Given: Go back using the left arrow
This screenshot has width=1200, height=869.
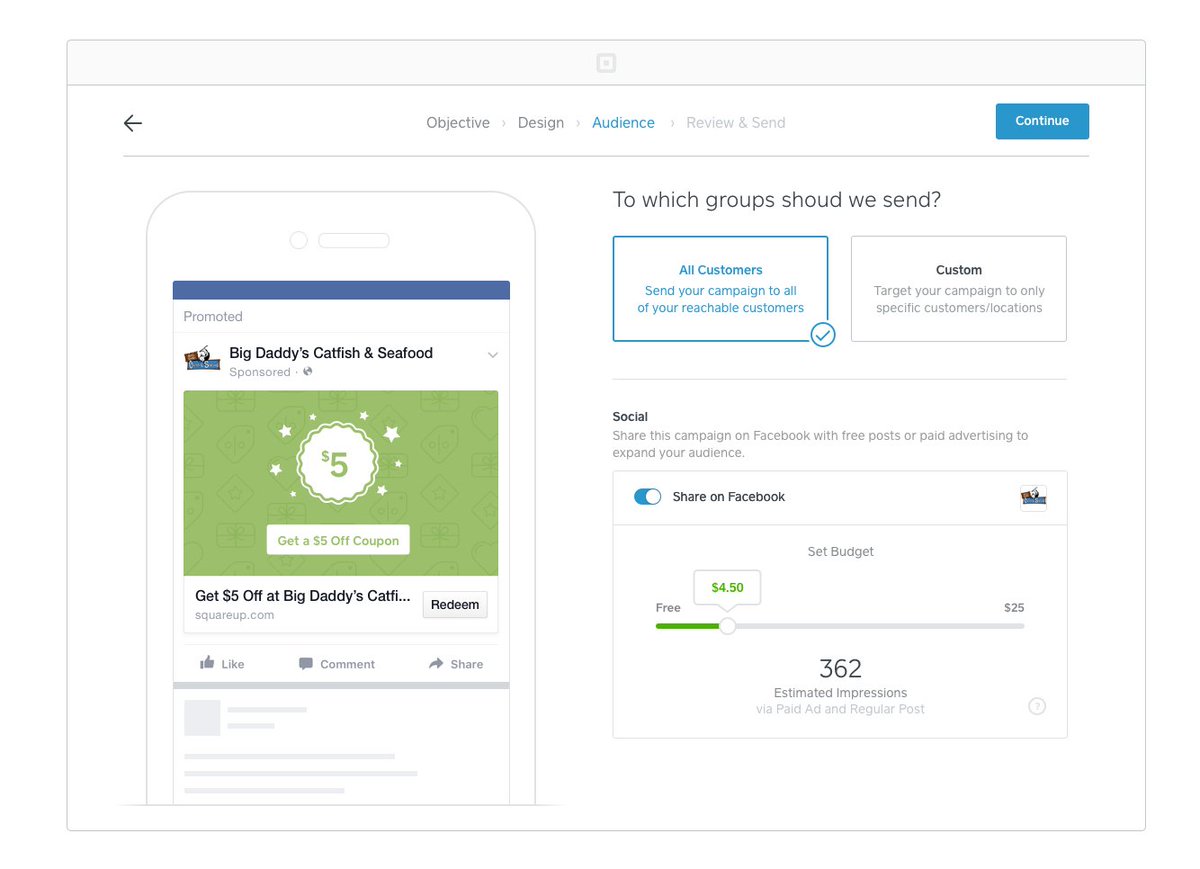Looking at the screenshot, I should 133,123.
